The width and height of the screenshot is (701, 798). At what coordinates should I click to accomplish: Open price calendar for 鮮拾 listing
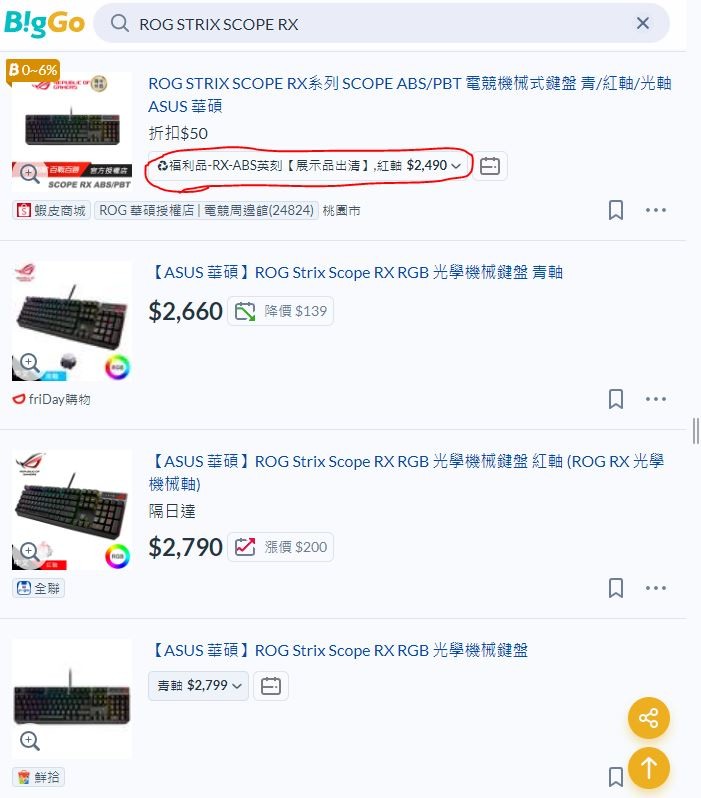[x=271, y=686]
